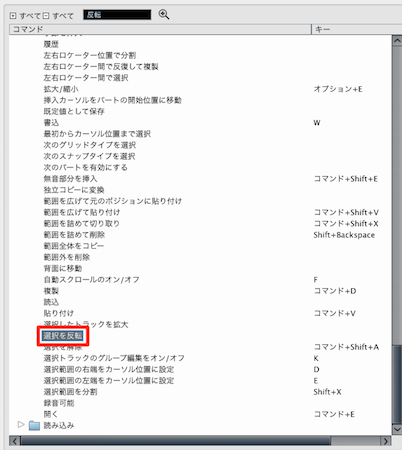Select the 次のスナップタイプを選択 command
402x450 pixels.
[x=89, y=156]
